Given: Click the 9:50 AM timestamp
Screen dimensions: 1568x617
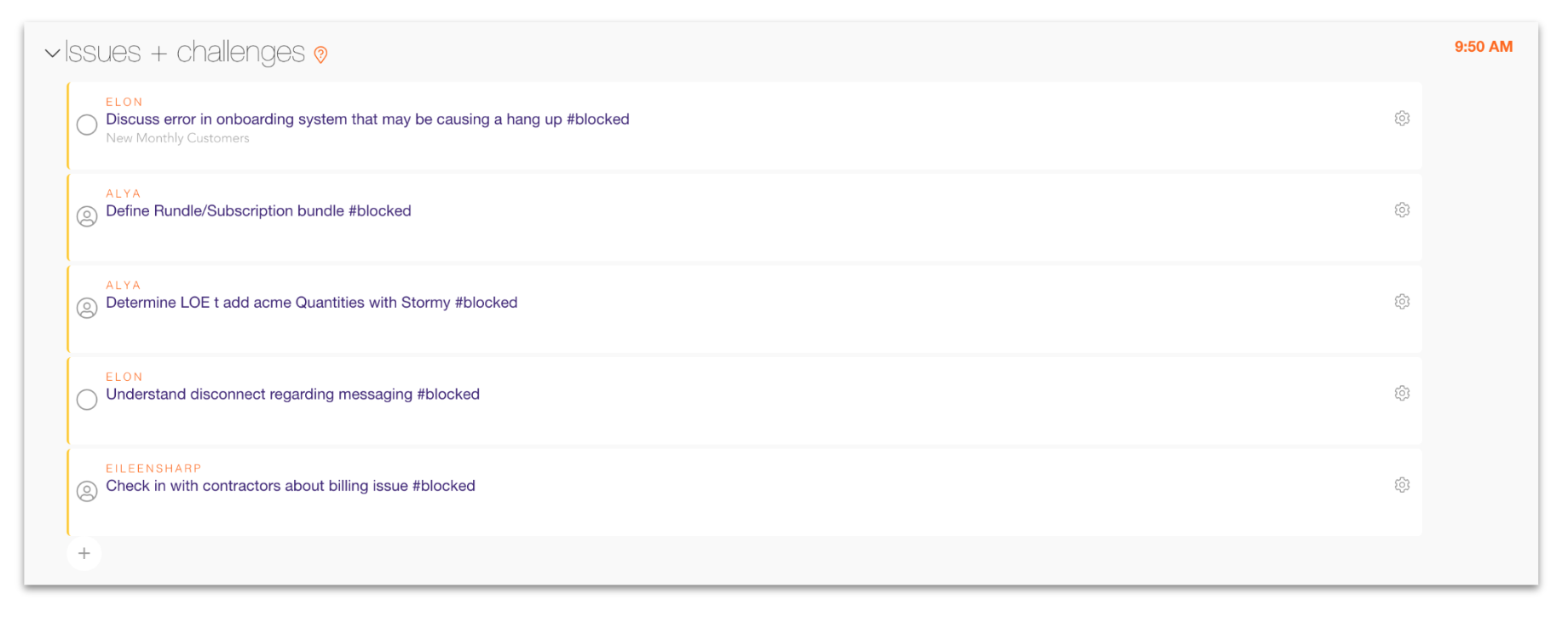Looking at the screenshot, I should click(x=1483, y=47).
